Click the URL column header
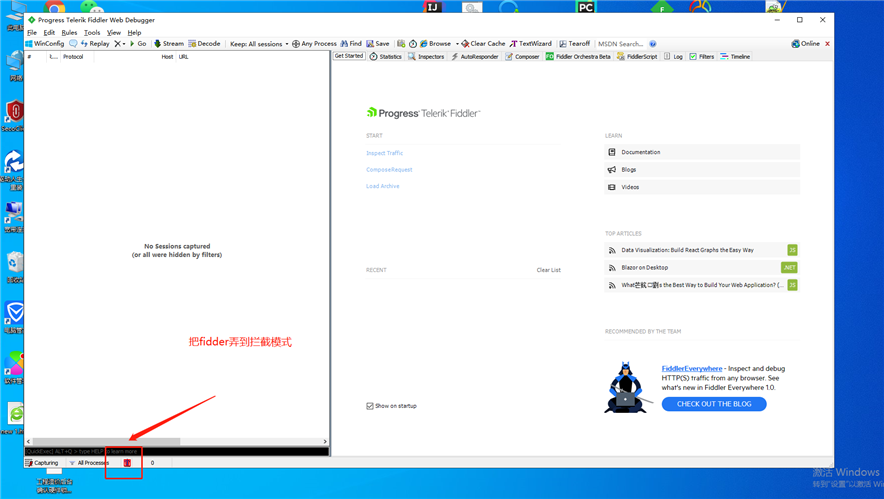The width and height of the screenshot is (884, 499). tap(184, 56)
